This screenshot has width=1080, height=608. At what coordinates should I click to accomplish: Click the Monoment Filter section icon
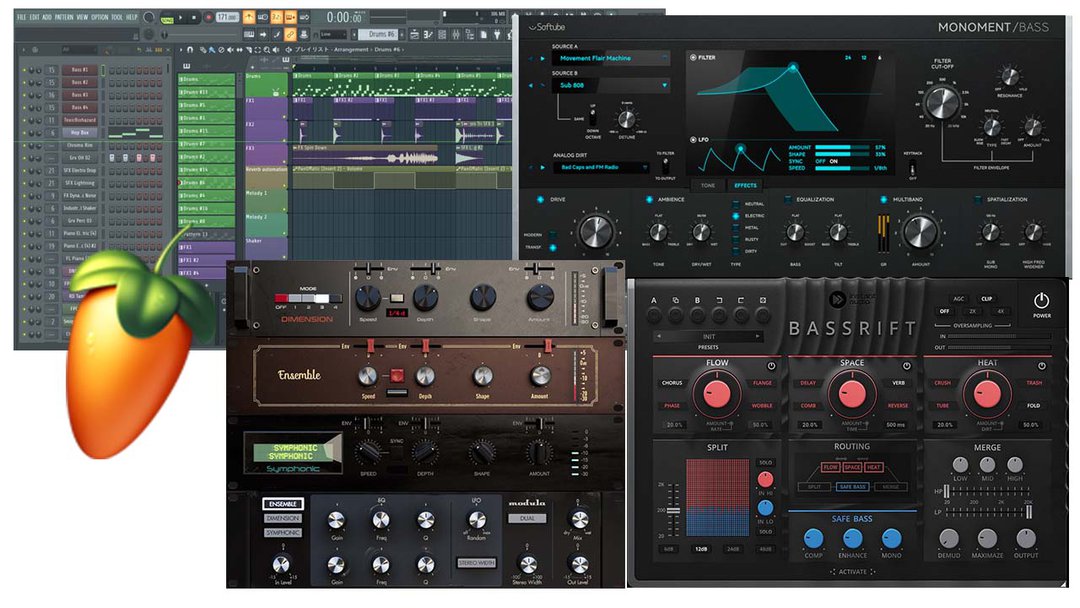click(x=692, y=58)
